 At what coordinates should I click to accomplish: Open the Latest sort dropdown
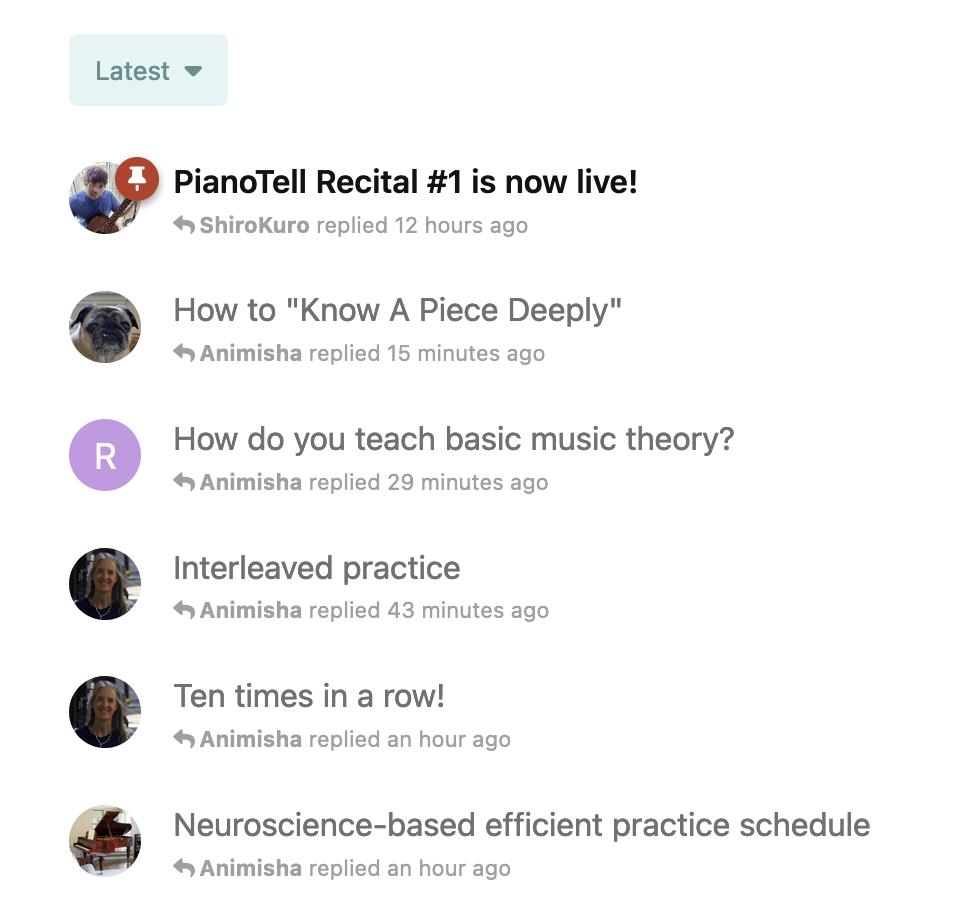coord(148,71)
